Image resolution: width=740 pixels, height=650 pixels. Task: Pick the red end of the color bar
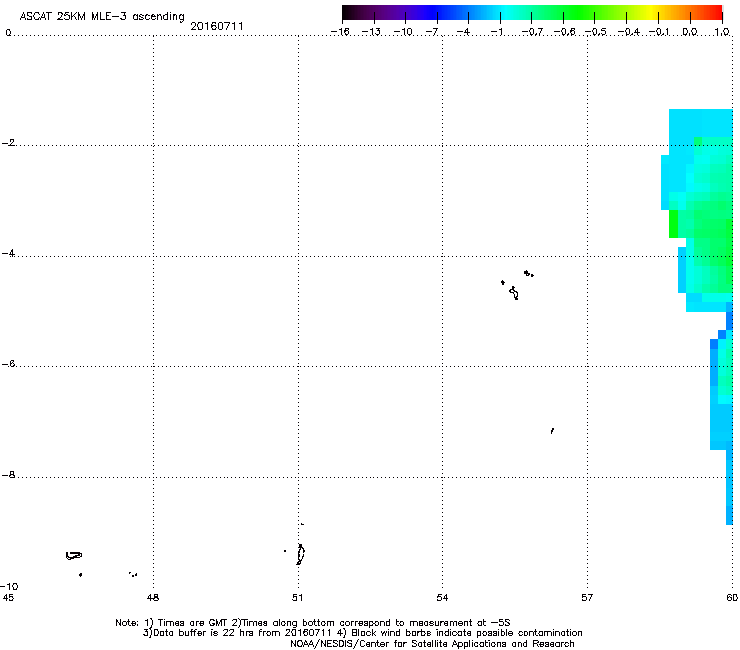(x=716, y=12)
